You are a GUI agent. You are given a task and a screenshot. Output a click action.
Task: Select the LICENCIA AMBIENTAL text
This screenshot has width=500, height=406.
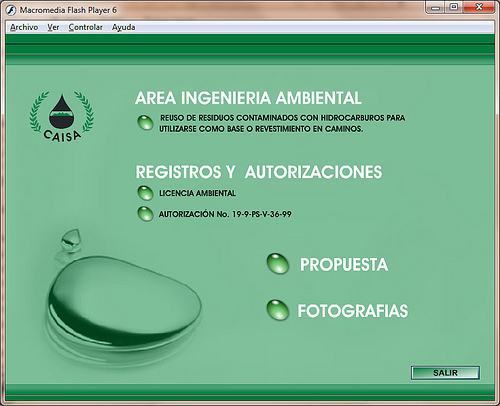point(197,193)
